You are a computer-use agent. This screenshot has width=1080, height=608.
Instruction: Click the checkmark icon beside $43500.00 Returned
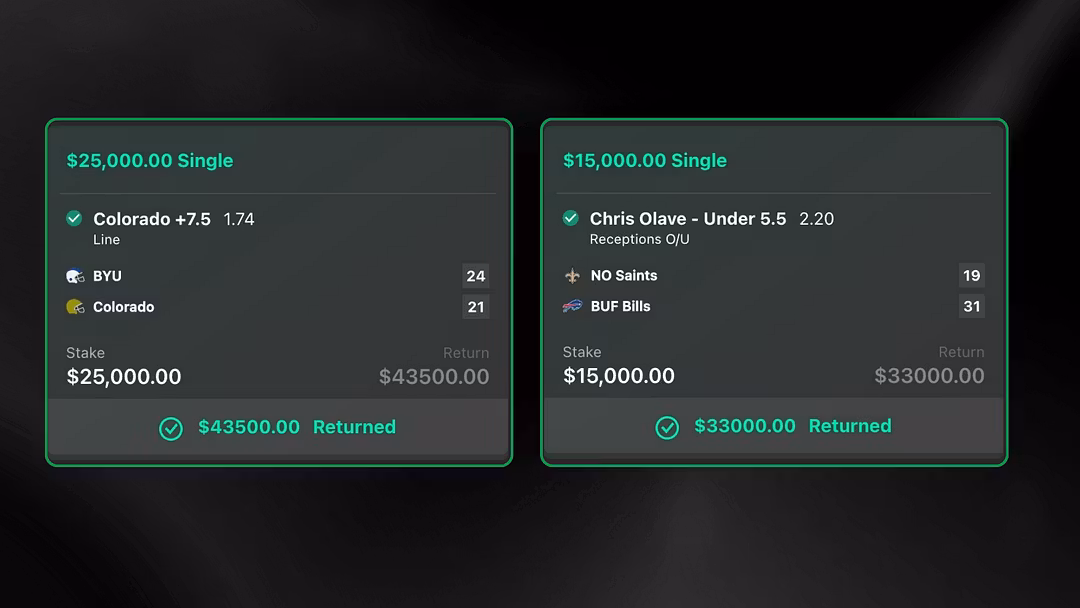click(x=171, y=428)
